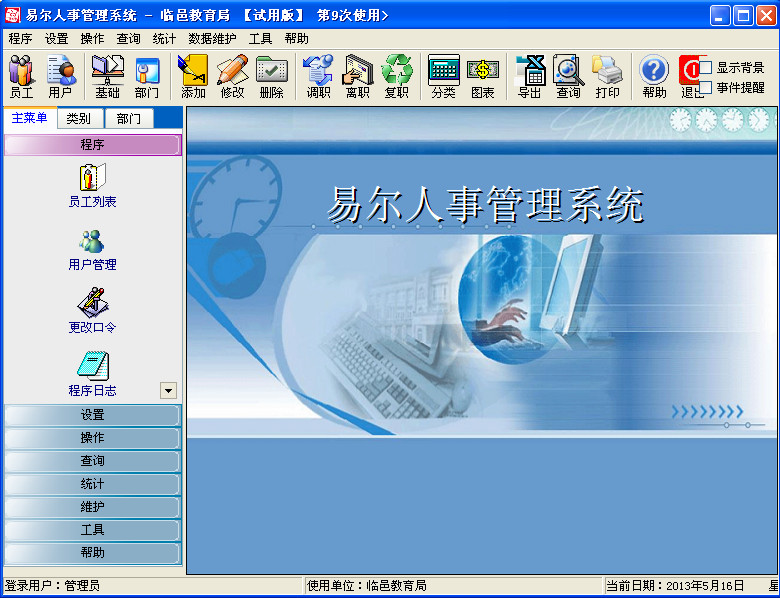Expand the 操作 sidebar section

pos(93,438)
